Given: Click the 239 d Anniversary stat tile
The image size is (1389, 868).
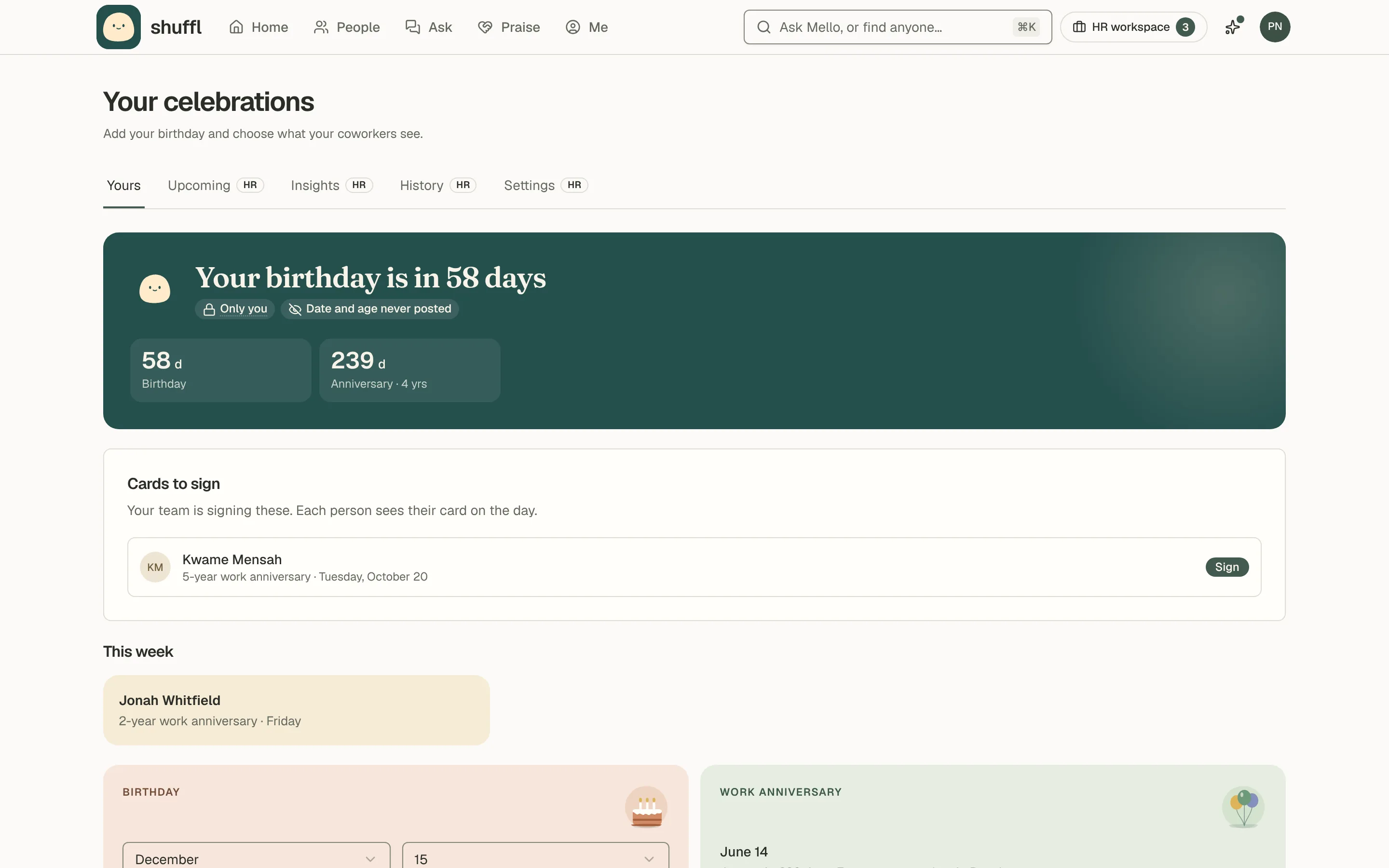Looking at the screenshot, I should tap(410, 370).
